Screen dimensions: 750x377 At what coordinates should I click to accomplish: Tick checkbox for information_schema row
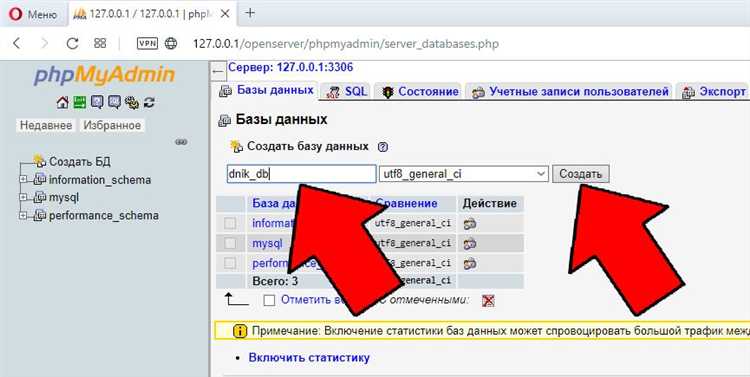230,223
